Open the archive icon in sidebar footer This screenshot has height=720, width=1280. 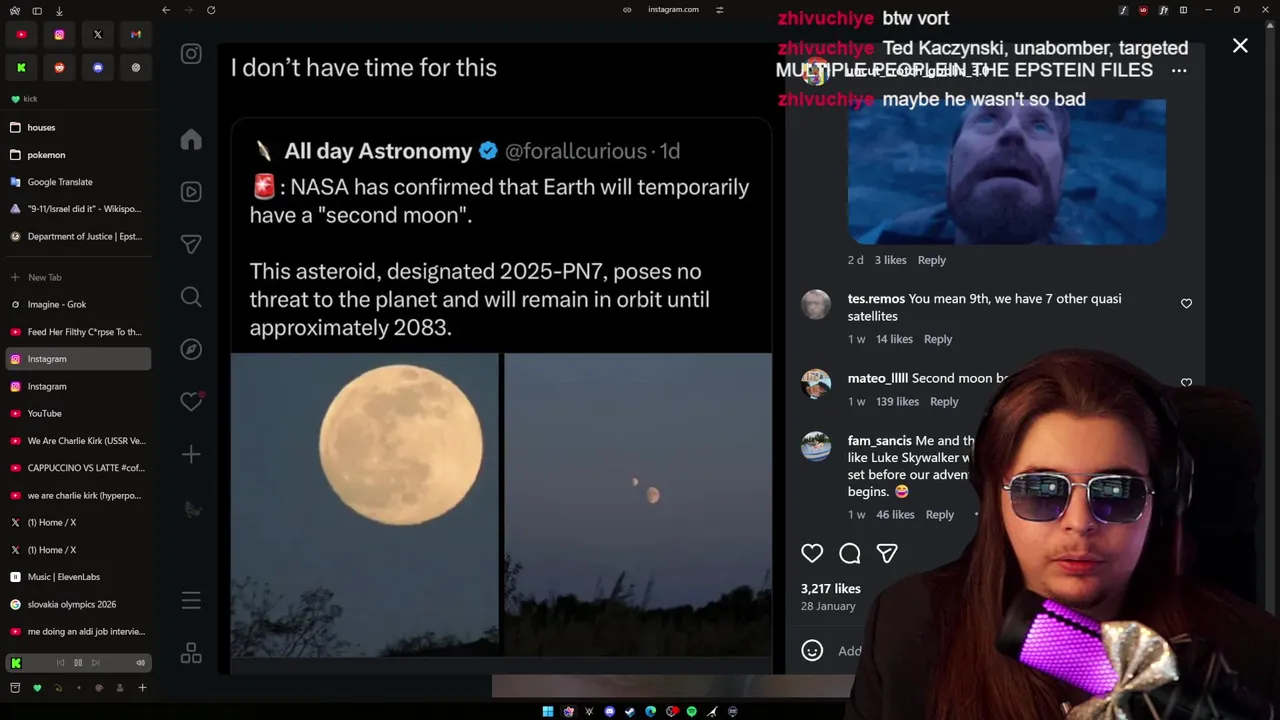point(15,688)
